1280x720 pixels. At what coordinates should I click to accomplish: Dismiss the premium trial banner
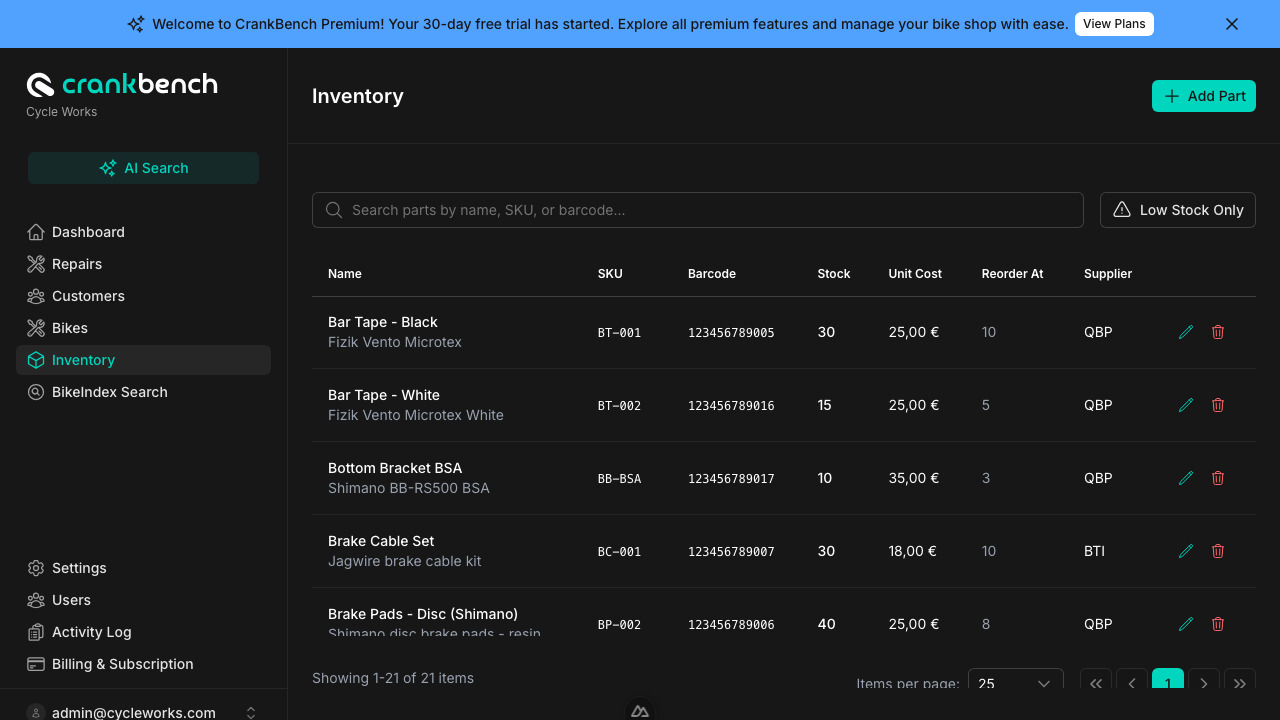coord(1232,24)
